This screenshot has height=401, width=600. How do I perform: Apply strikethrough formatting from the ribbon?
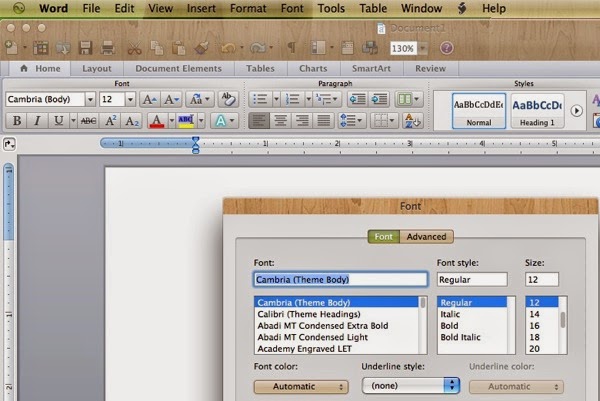click(x=88, y=121)
